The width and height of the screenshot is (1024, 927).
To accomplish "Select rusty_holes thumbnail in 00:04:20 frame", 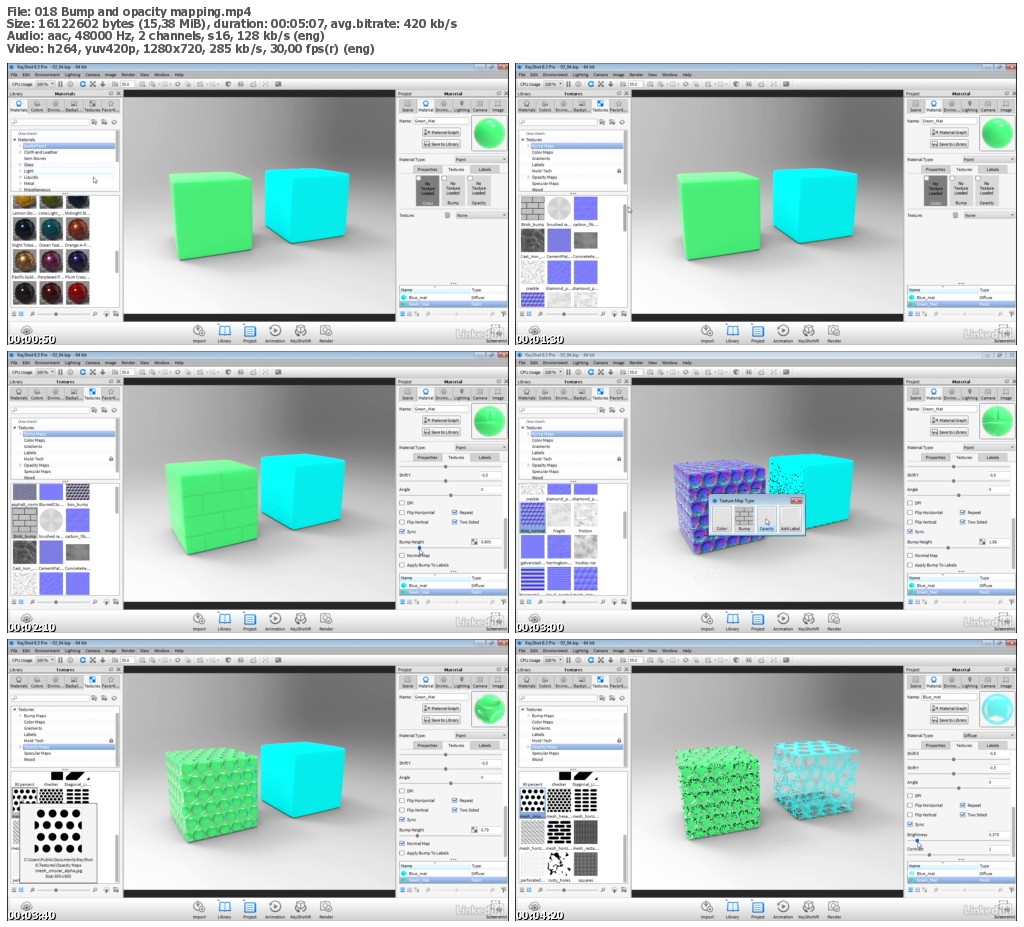I will coord(558,864).
